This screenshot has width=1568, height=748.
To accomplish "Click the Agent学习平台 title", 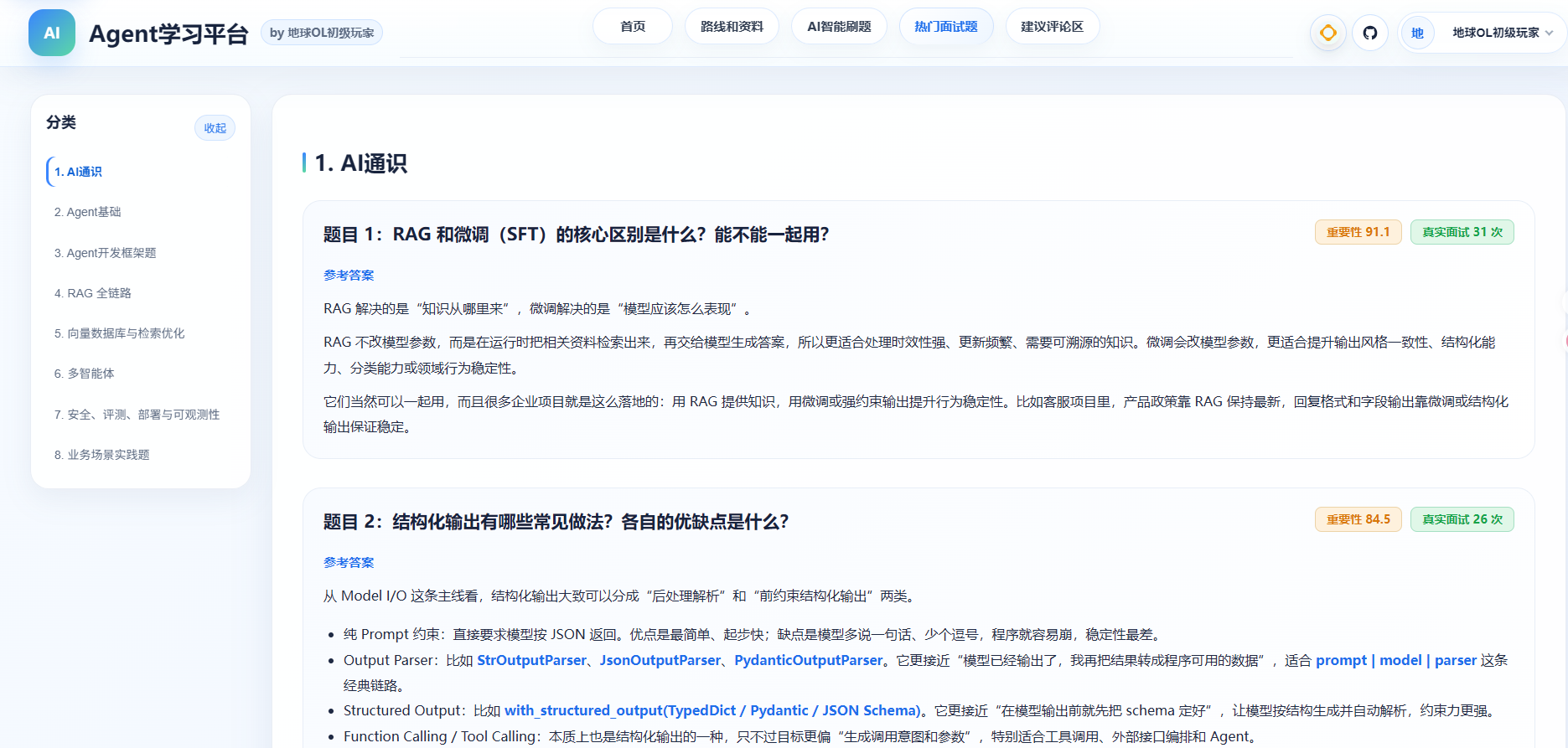I will pos(168,34).
